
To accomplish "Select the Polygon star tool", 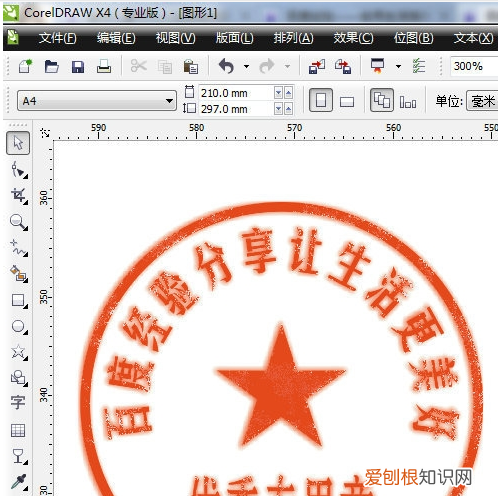I will (x=19, y=352).
